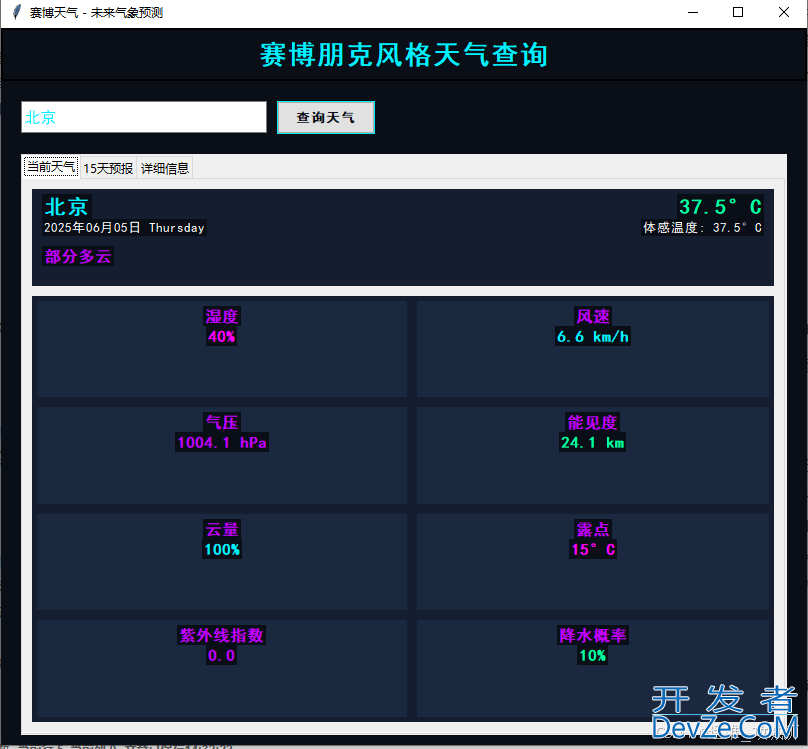Click the window title 赛博天气 - 未来气象预测
Viewport: 808px width, 749px height.
point(96,12)
